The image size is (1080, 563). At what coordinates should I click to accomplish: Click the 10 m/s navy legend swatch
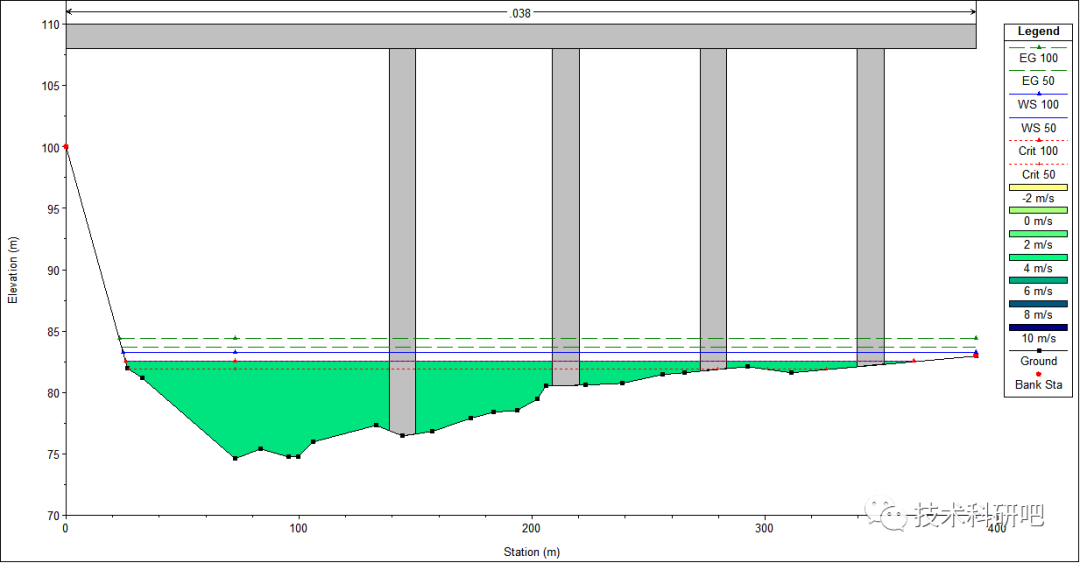click(1038, 327)
